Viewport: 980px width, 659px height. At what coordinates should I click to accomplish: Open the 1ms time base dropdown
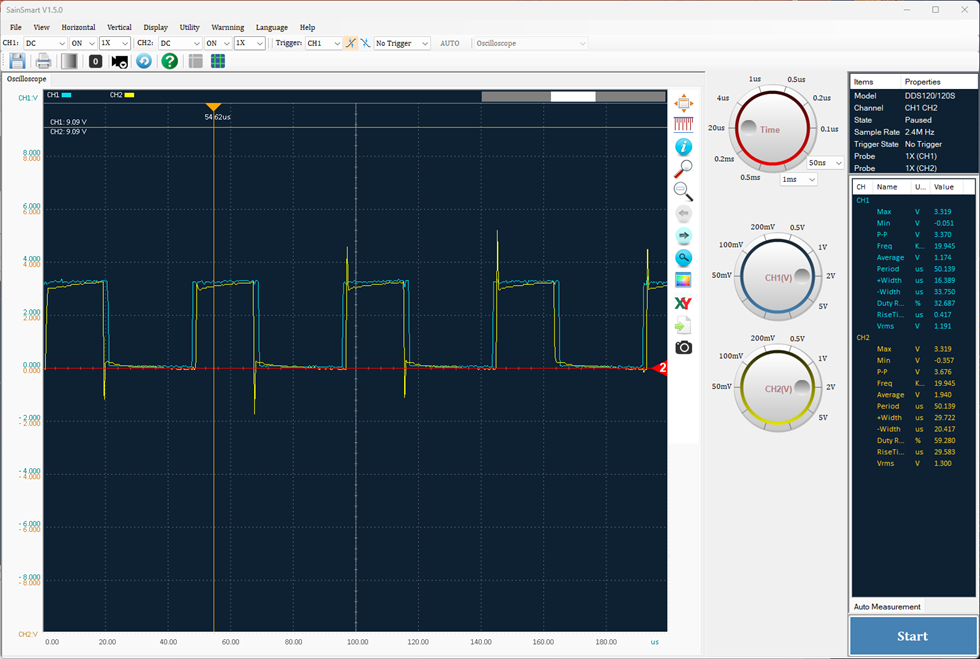799,179
